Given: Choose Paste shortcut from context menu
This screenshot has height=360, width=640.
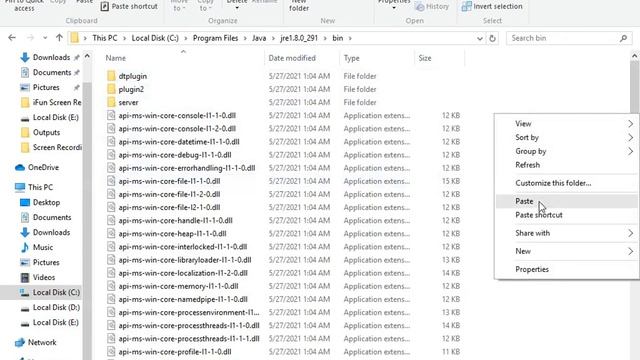Looking at the screenshot, I should (567, 215).
